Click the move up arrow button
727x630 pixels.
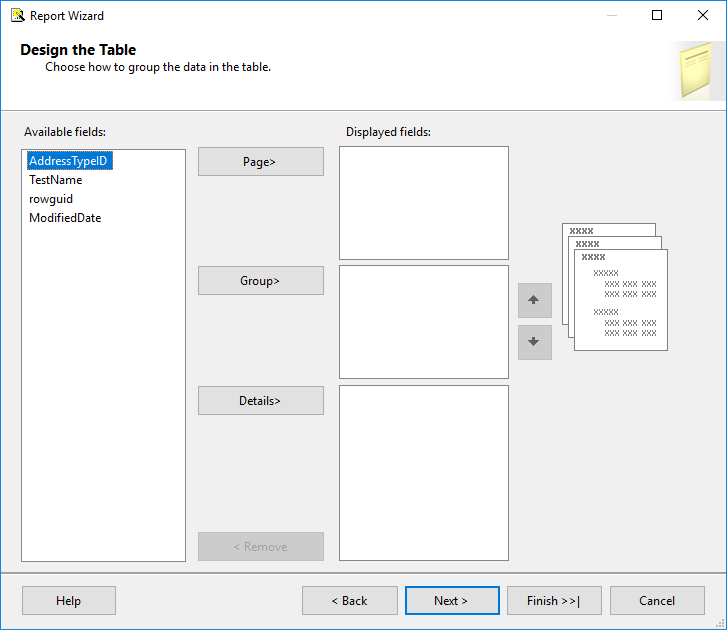534,300
